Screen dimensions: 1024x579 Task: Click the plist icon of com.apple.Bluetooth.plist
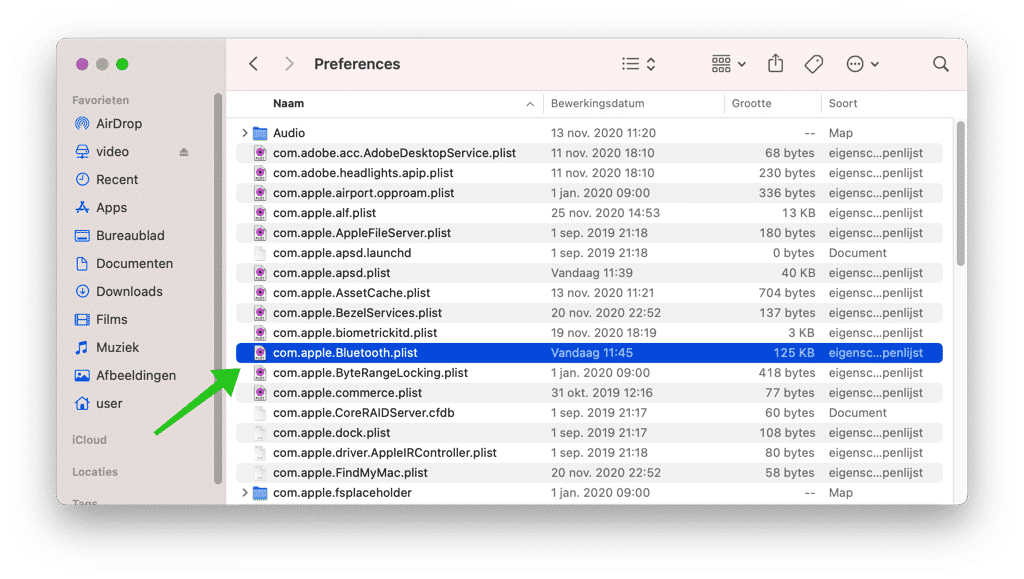click(x=260, y=353)
